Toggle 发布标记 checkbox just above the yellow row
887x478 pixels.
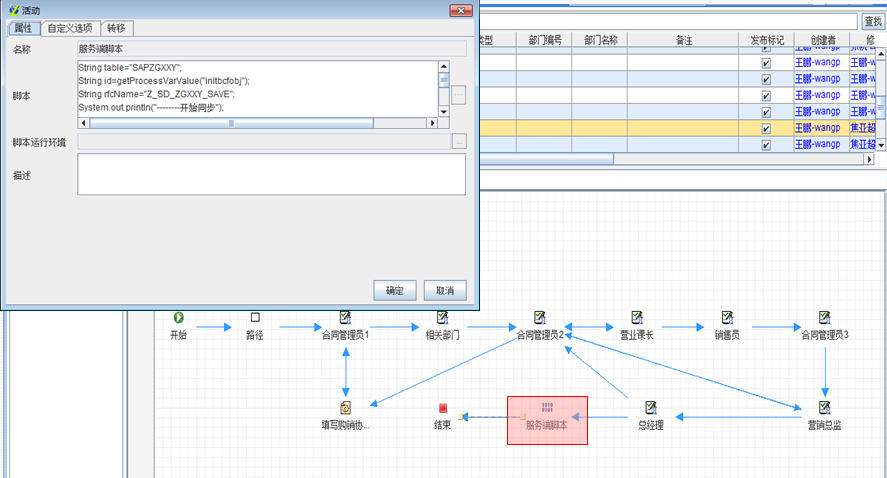[x=767, y=111]
